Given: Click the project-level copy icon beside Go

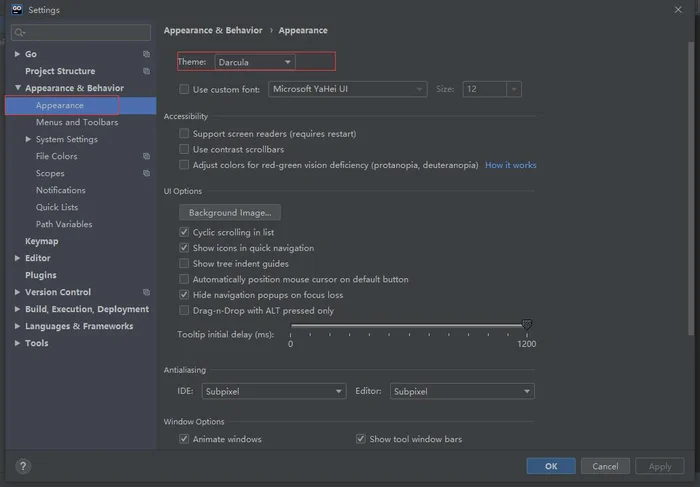Looking at the screenshot, I should click(x=146, y=54).
